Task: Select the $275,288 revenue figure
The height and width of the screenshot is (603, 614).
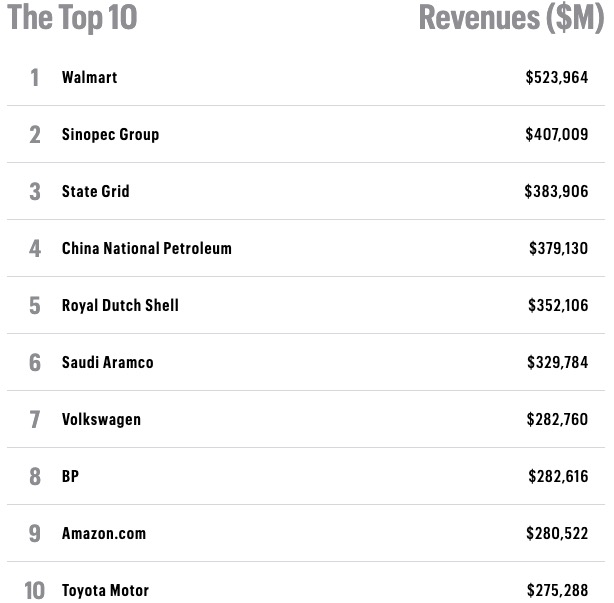Action: click(557, 590)
